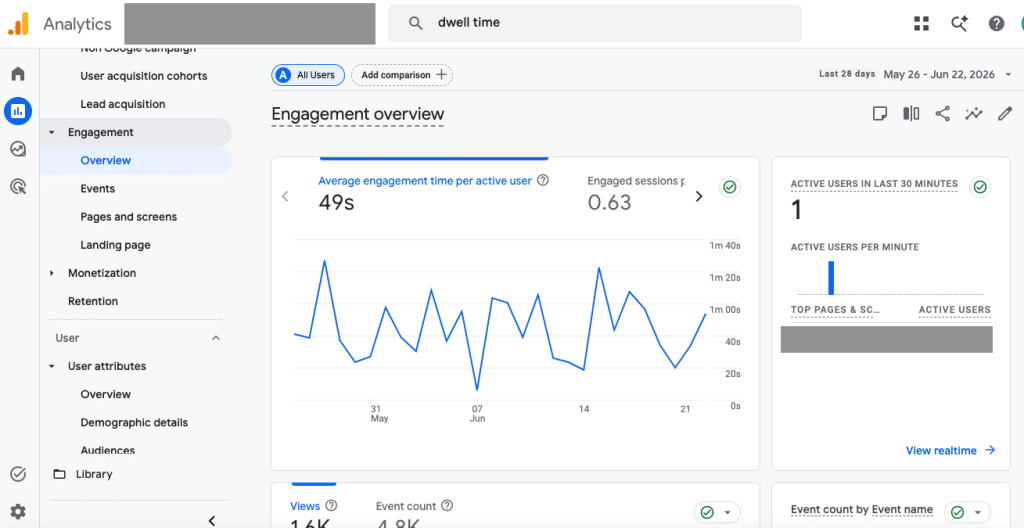Click the plus icon in Add comparison
This screenshot has width=1024, height=528.
click(441, 74)
